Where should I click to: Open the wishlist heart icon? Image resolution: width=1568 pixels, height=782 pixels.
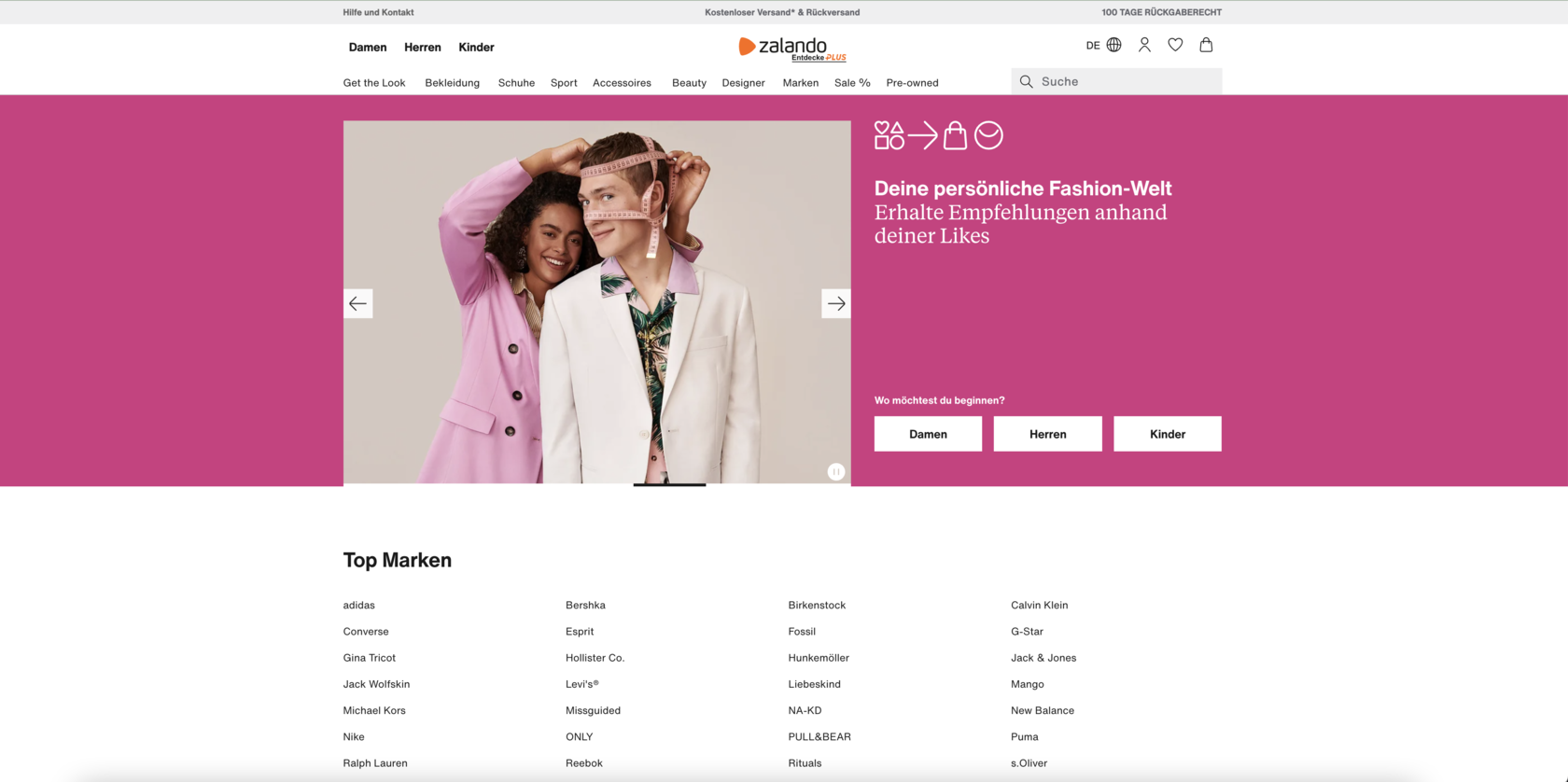click(x=1175, y=45)
